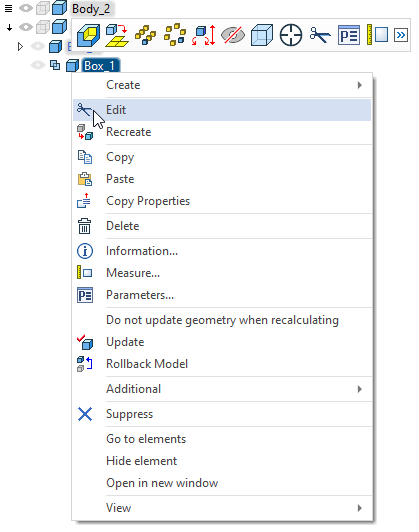Screen dimensions: 419x532
Task: Open Parameters via the P toolbar icon
Action: pyautogui.click(x=349, y=35)
